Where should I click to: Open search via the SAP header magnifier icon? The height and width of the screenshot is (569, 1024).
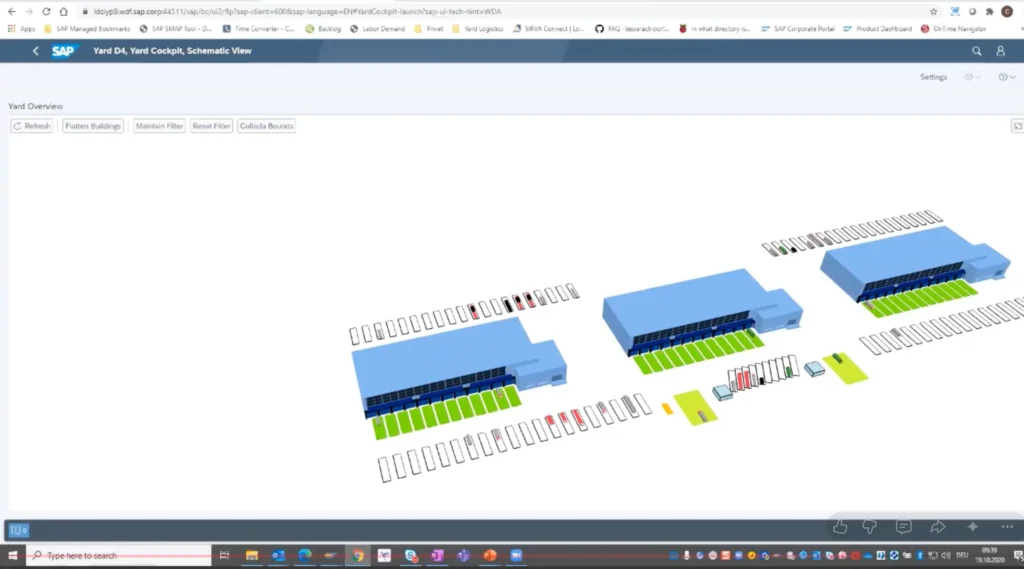(x=976, y=51)
